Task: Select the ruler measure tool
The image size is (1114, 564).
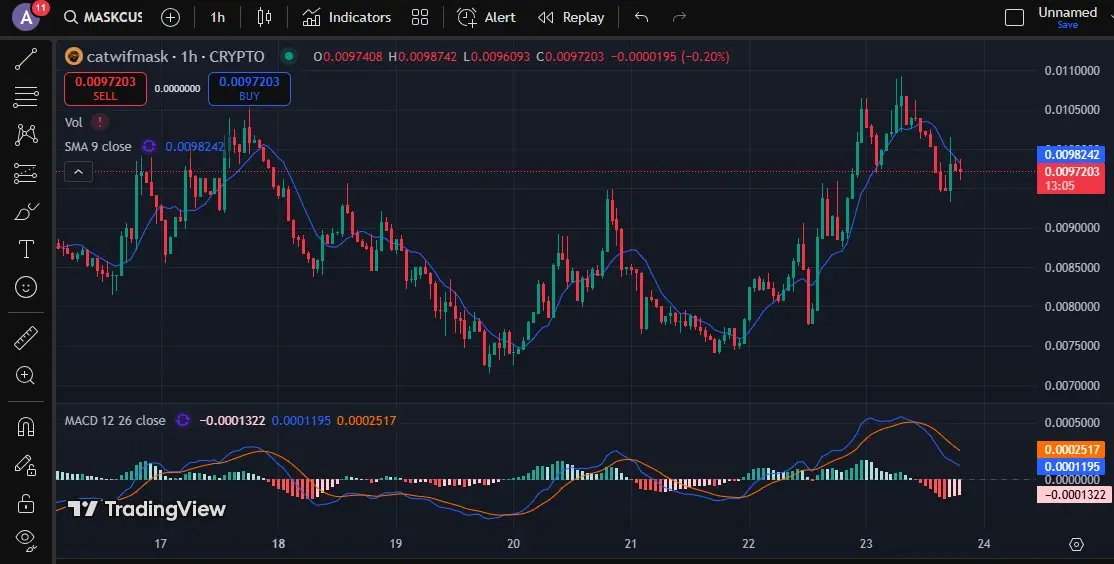Action: point(26,338)
